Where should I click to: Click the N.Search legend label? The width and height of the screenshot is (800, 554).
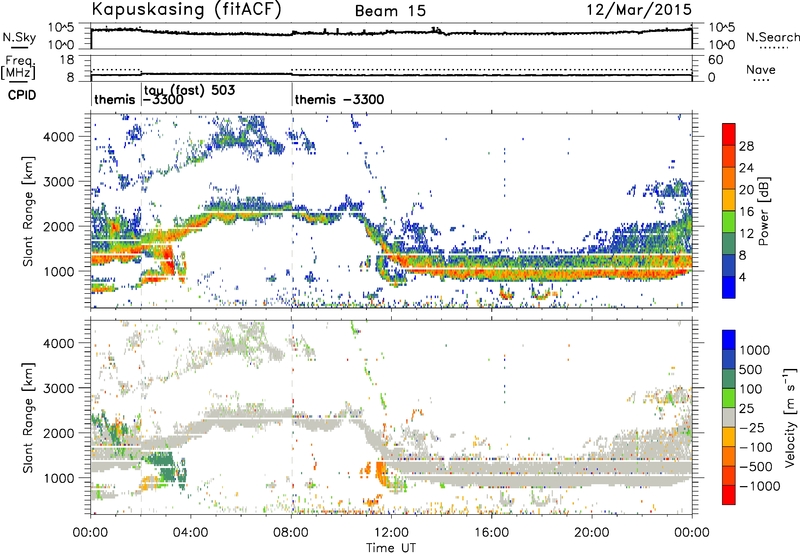point(773,37)
